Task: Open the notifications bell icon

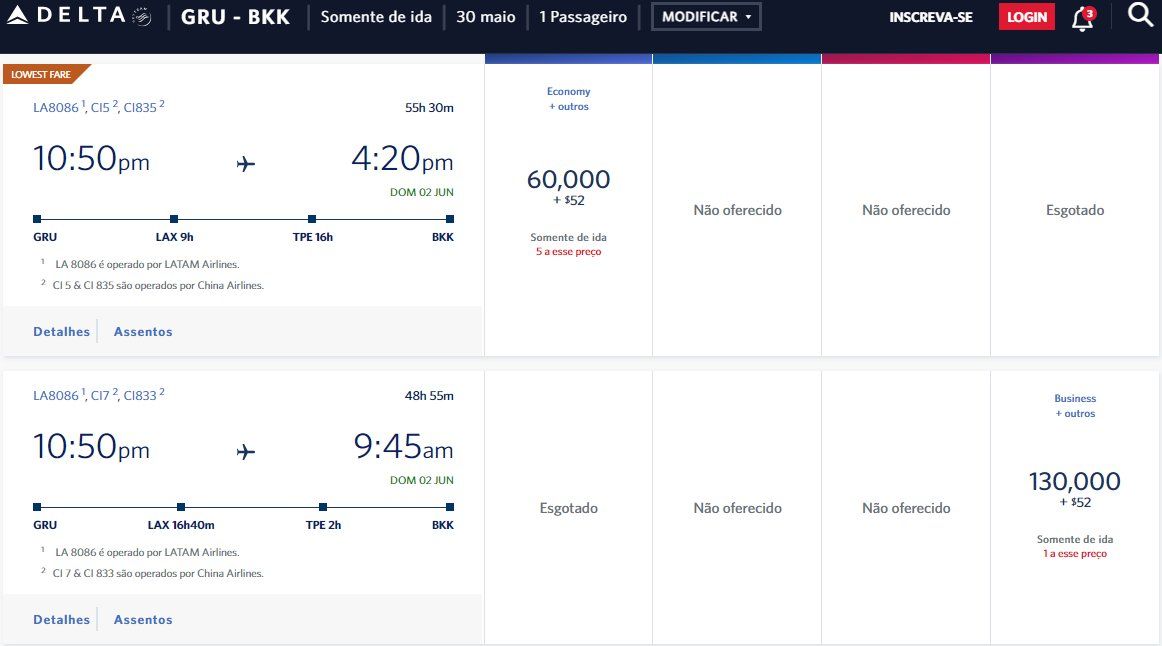Action: coord(1083,19)
